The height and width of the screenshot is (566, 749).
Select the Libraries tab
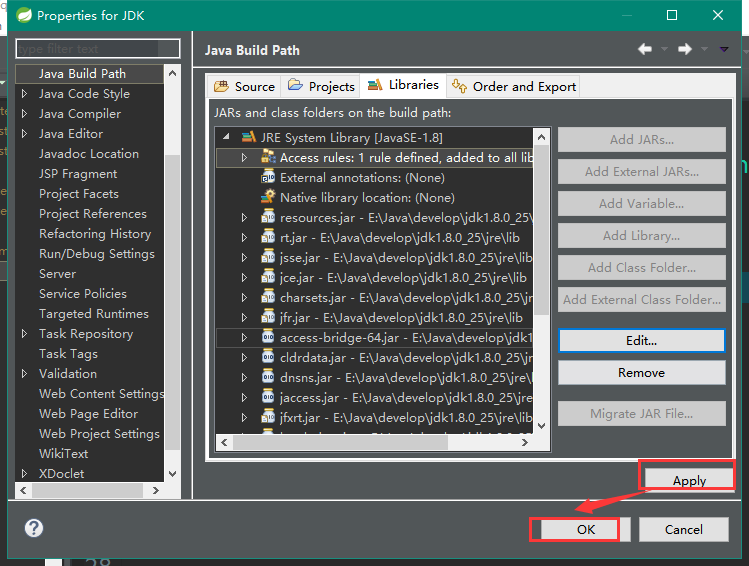pos(403,85)
